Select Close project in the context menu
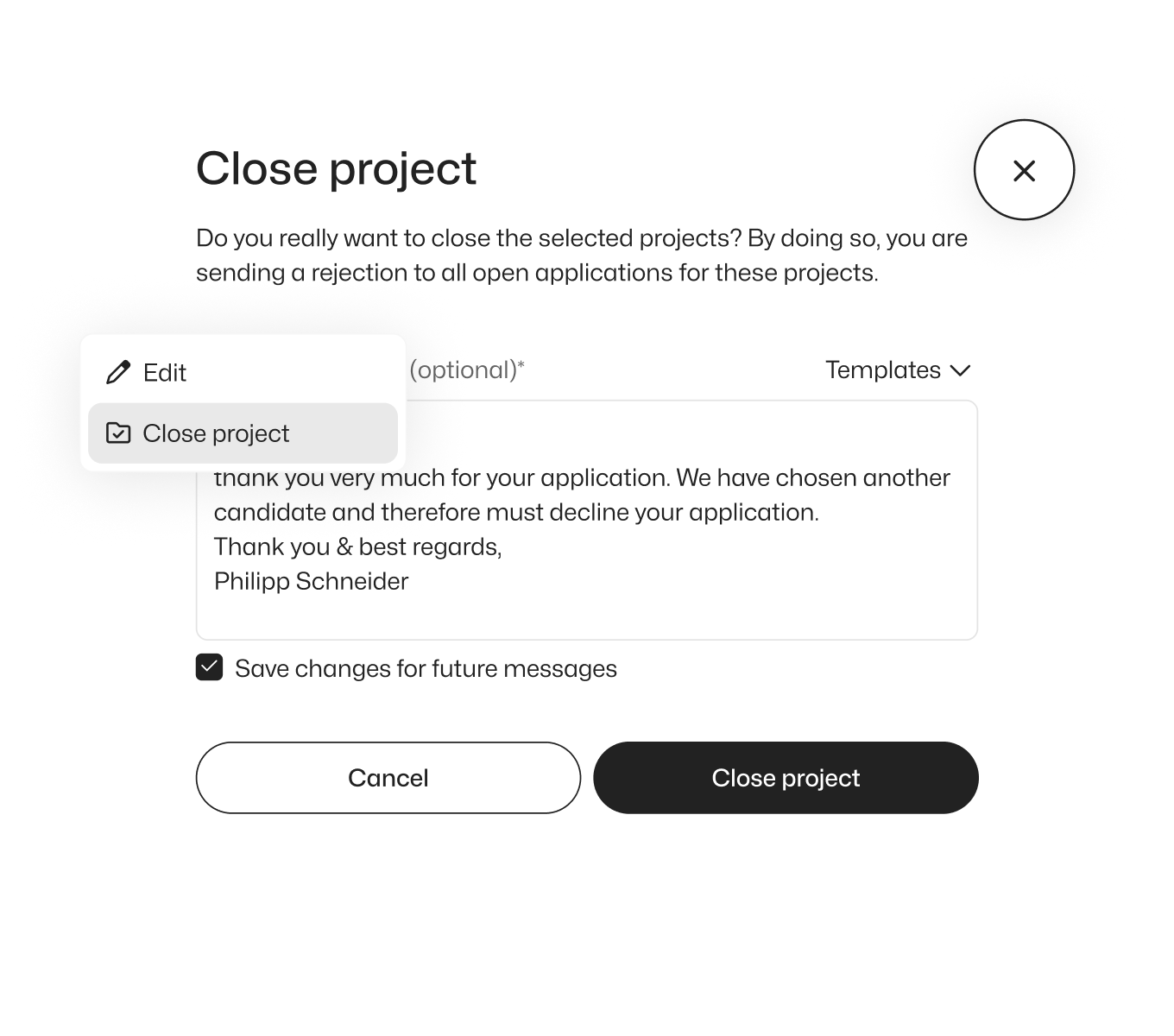 (x=216, y=433)
